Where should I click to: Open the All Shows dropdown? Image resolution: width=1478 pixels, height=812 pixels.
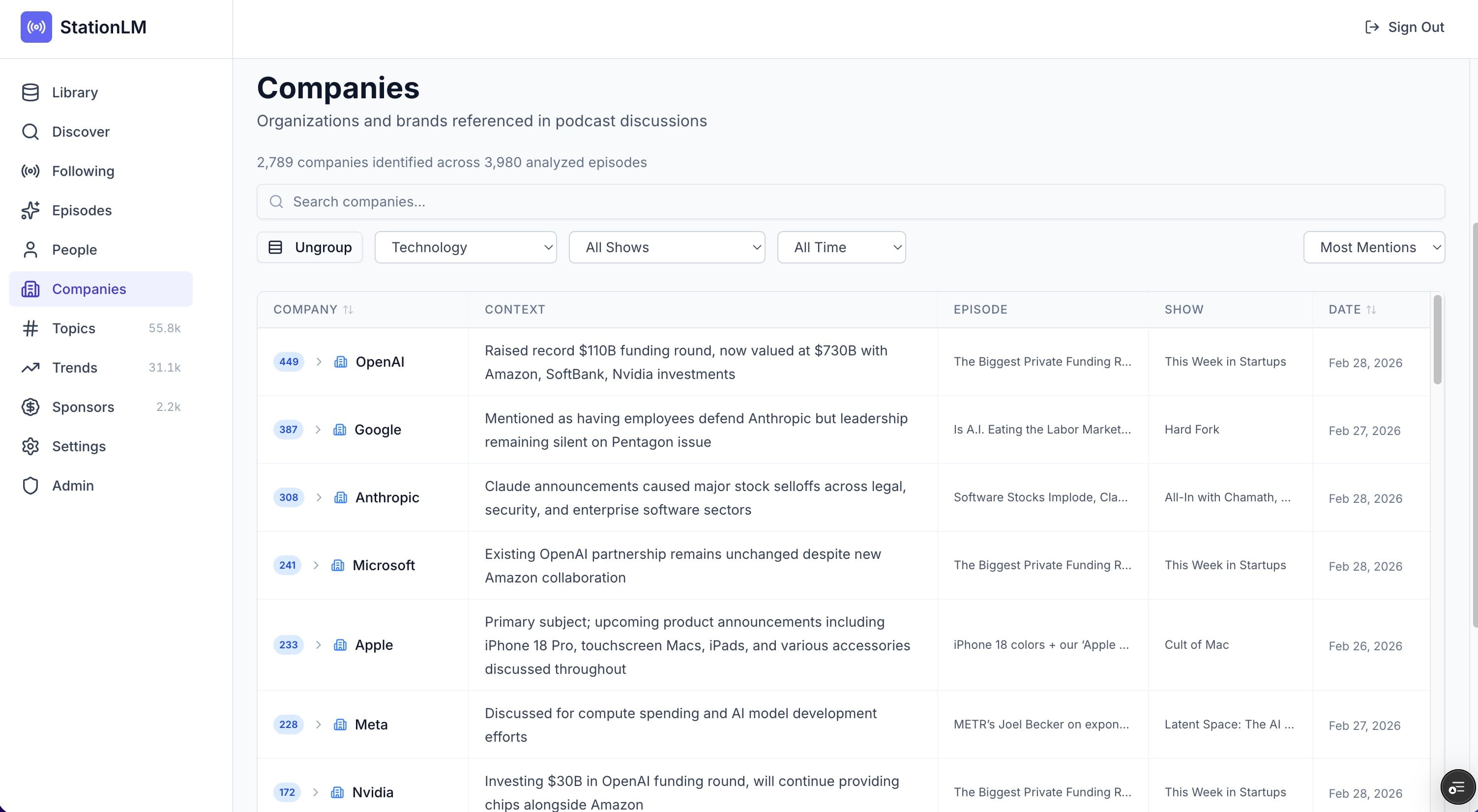pyautogui.click(x=666, y=247)
